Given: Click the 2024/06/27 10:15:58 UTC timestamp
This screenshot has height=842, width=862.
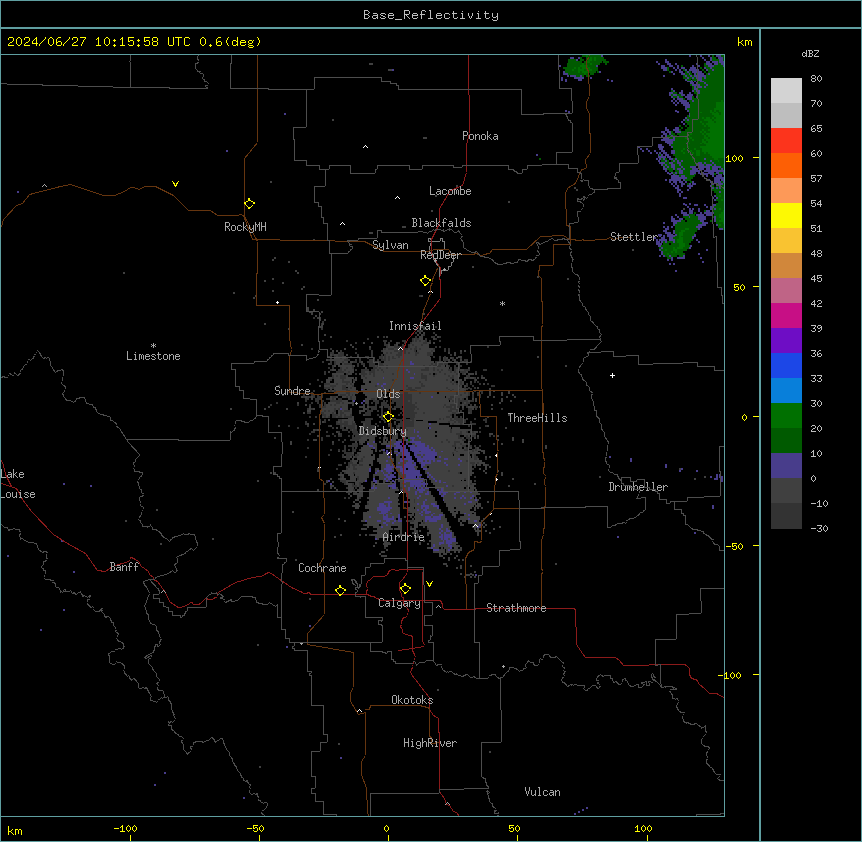Looking at the screenshot, I should click(99, 42).
